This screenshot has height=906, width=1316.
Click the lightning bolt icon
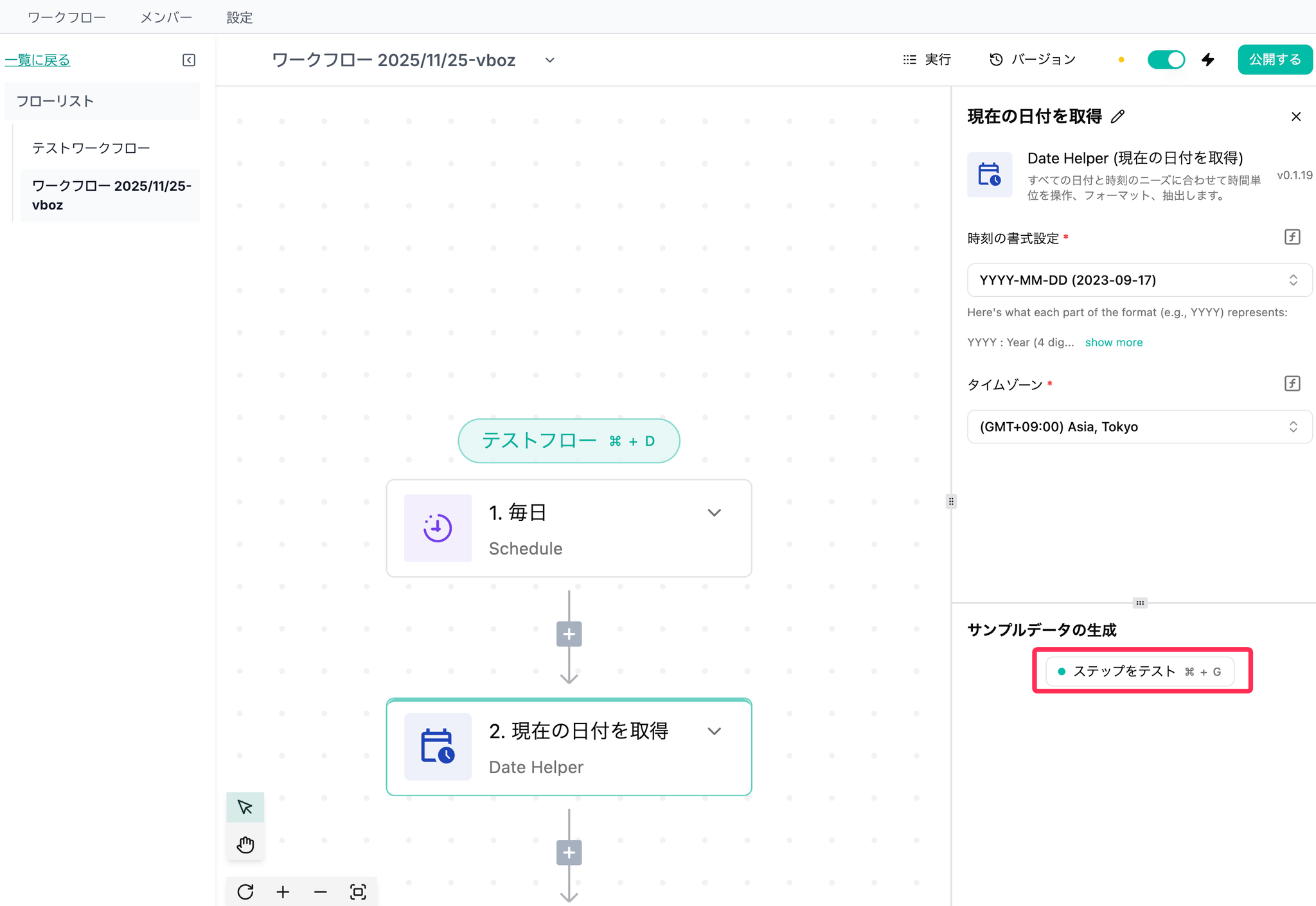coord(1208,60)
